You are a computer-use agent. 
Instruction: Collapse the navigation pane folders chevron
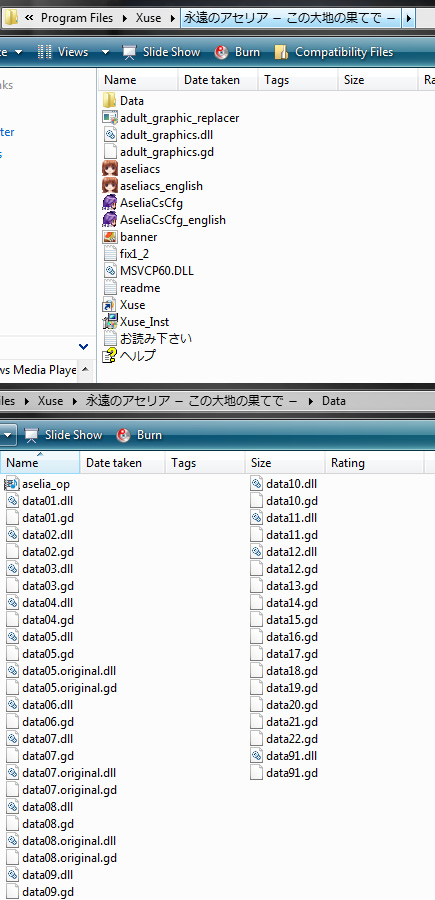(83, 347)
